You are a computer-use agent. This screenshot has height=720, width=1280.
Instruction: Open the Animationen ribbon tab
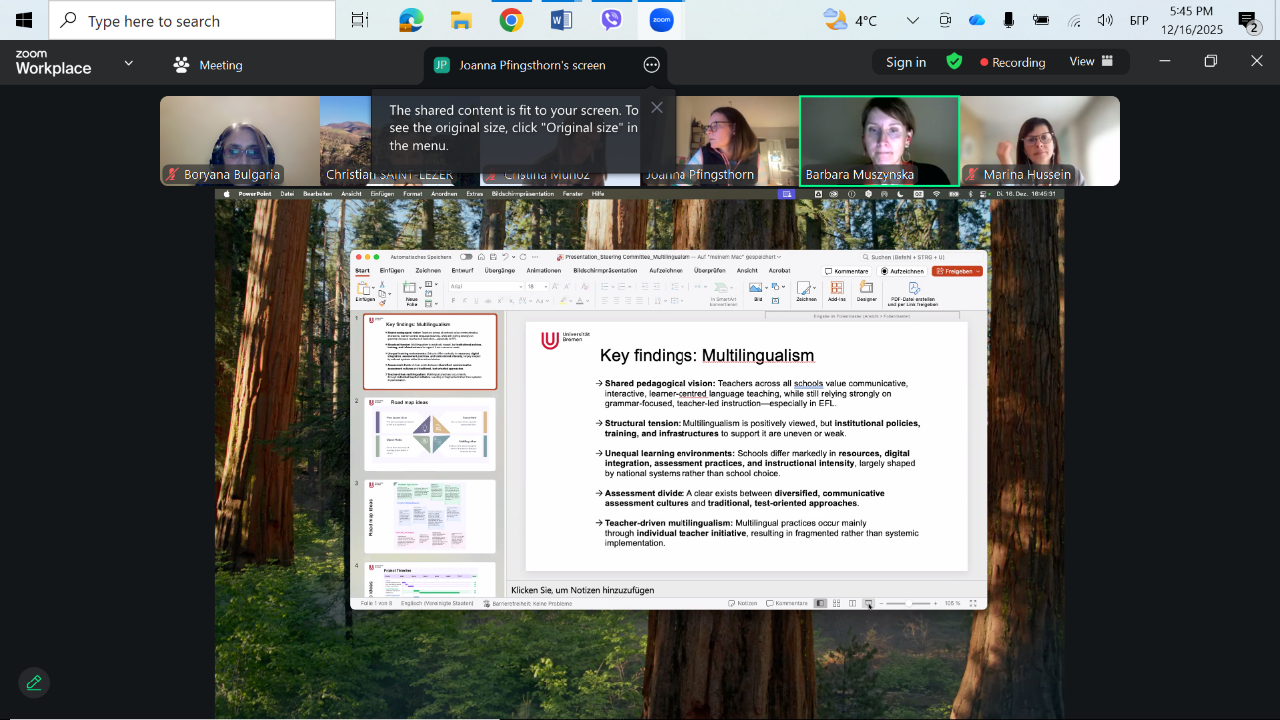click(543, 270)
